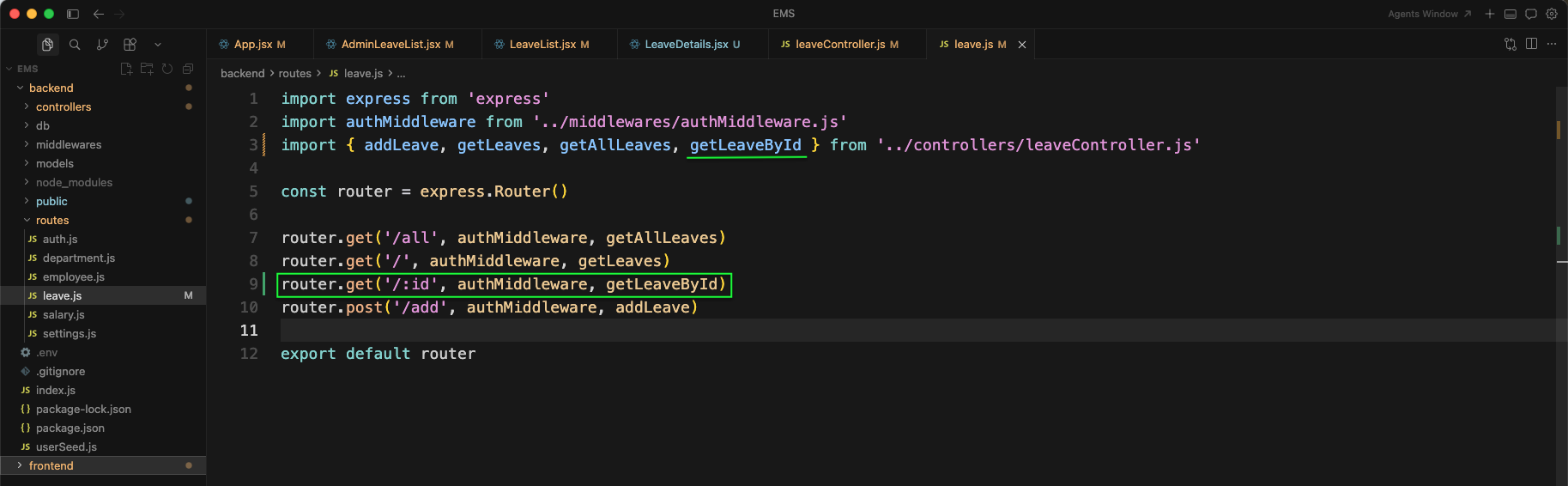Open the Explorer view icon
This screenshot has height=486, width=1568.
click(x=47, y=45)
